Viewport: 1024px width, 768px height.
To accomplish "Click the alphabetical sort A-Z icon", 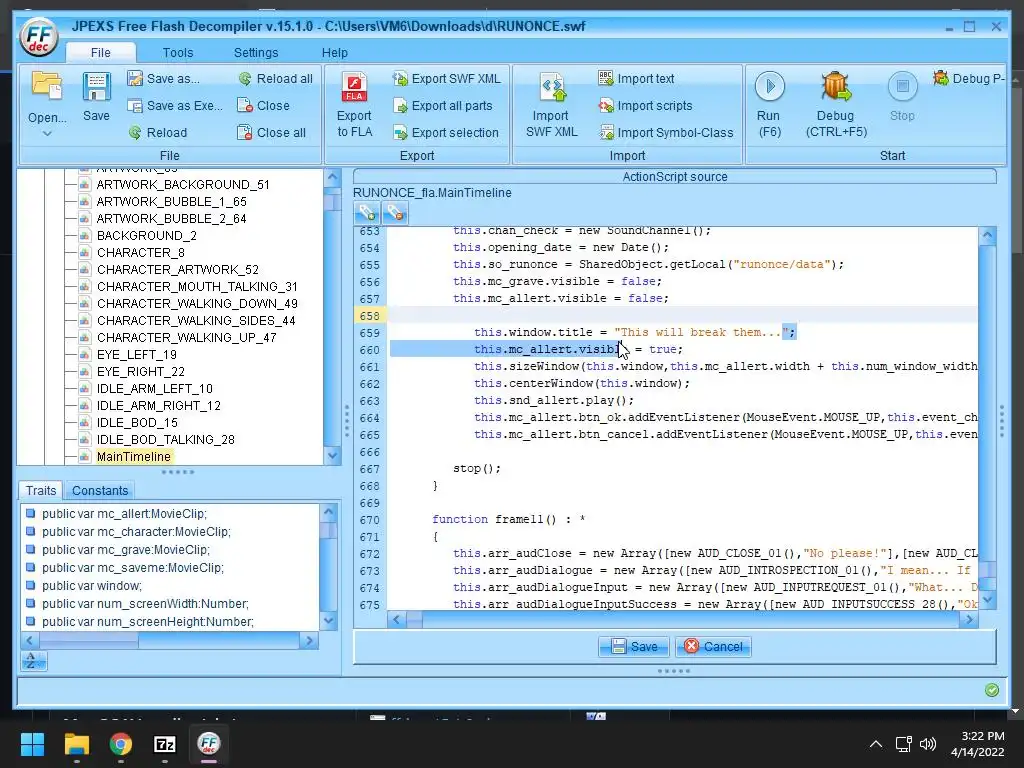I will coord(34,661).
